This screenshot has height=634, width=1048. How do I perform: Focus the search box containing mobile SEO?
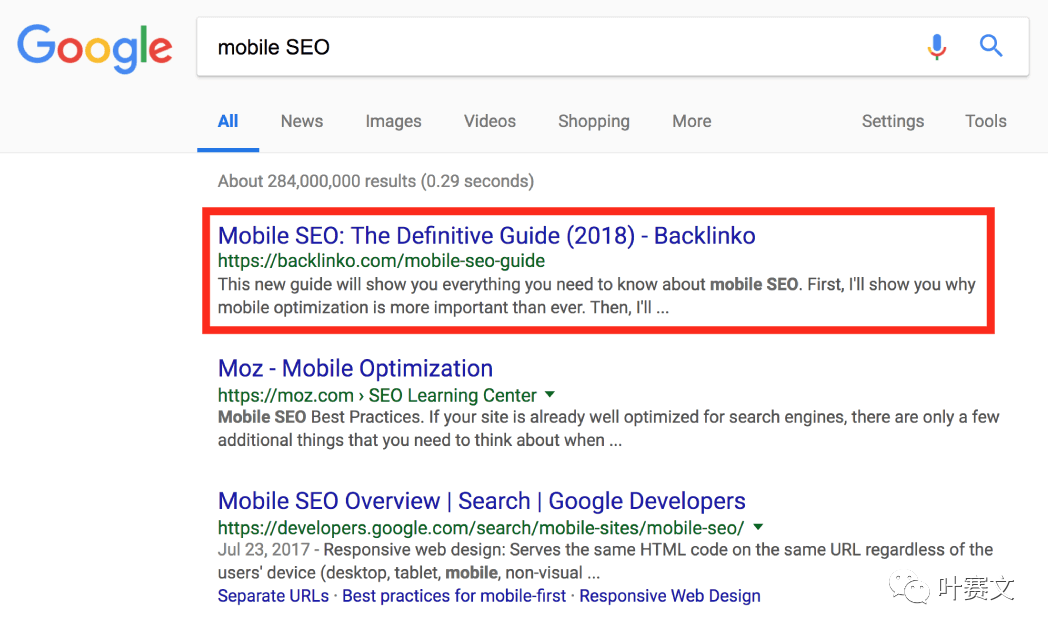(612, 47)
